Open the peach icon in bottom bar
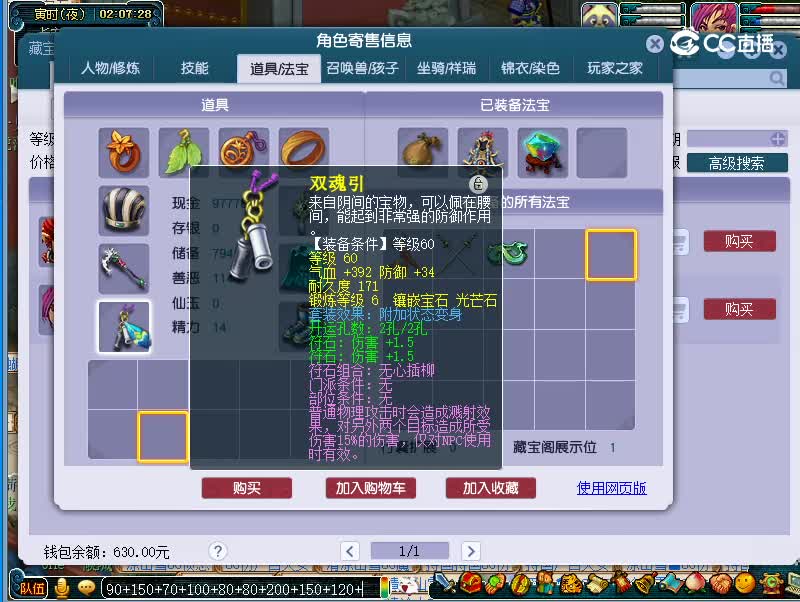The width and height of the screenshot is (800, 602). point(695,583)
